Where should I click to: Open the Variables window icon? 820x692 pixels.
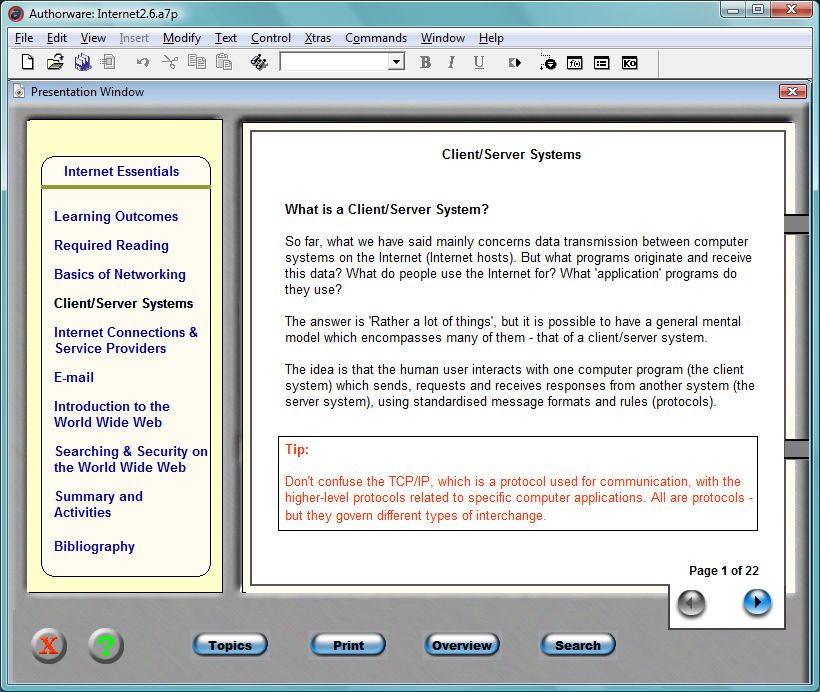coord(601,63)
